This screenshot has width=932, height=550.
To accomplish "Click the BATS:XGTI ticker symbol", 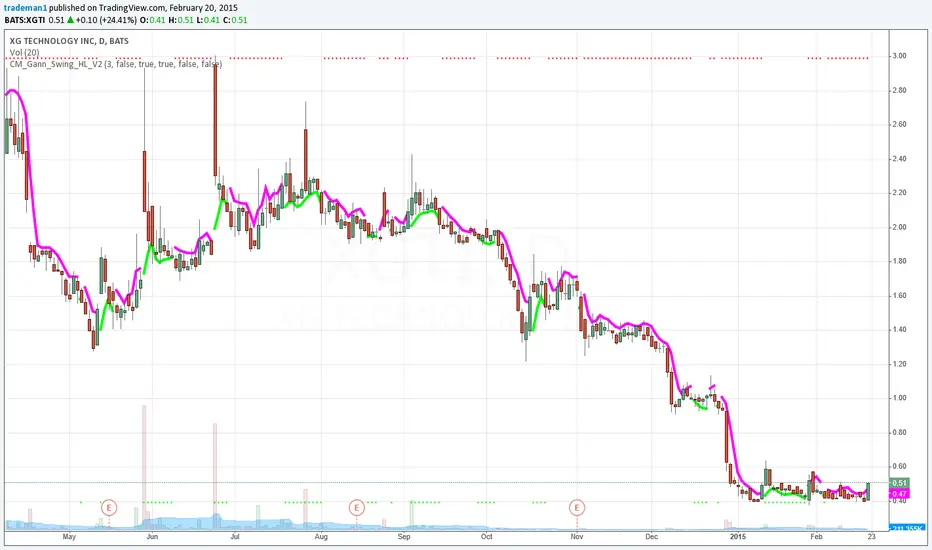I will [24, 20].
